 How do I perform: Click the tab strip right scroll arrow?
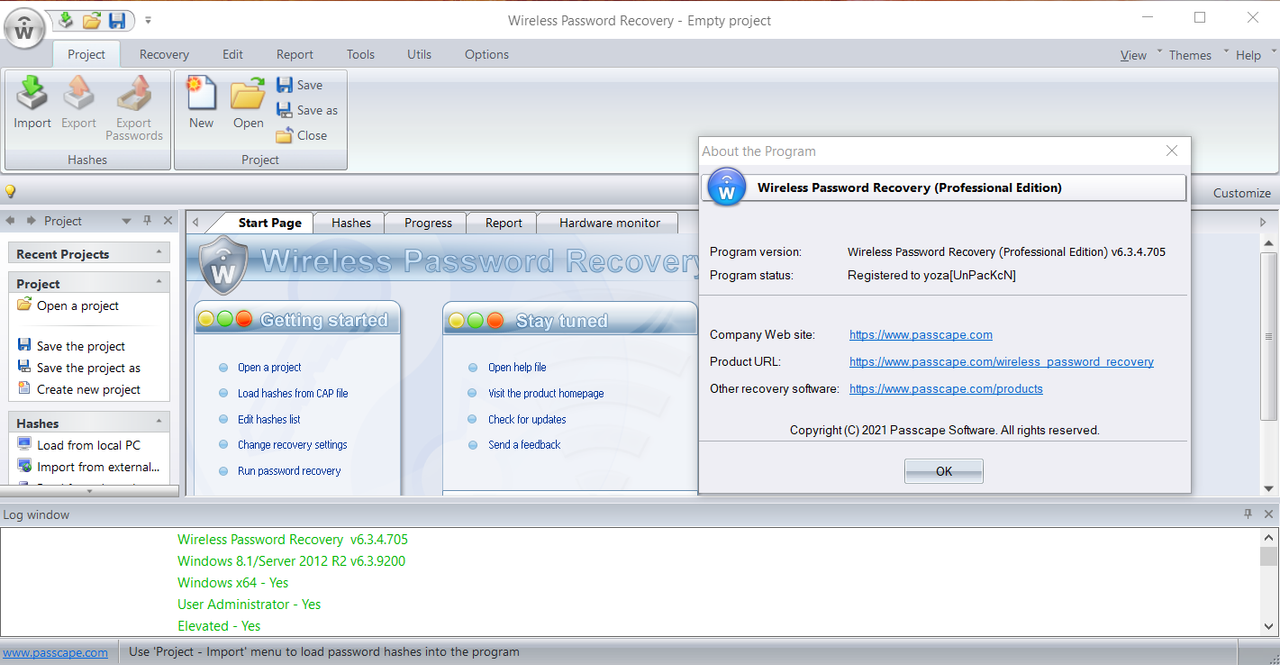(1263, 222)
